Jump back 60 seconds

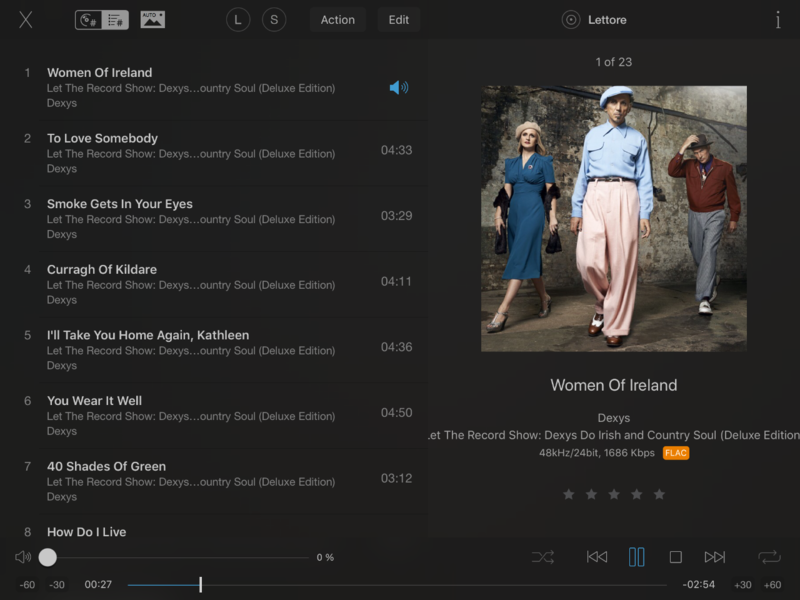28,585
